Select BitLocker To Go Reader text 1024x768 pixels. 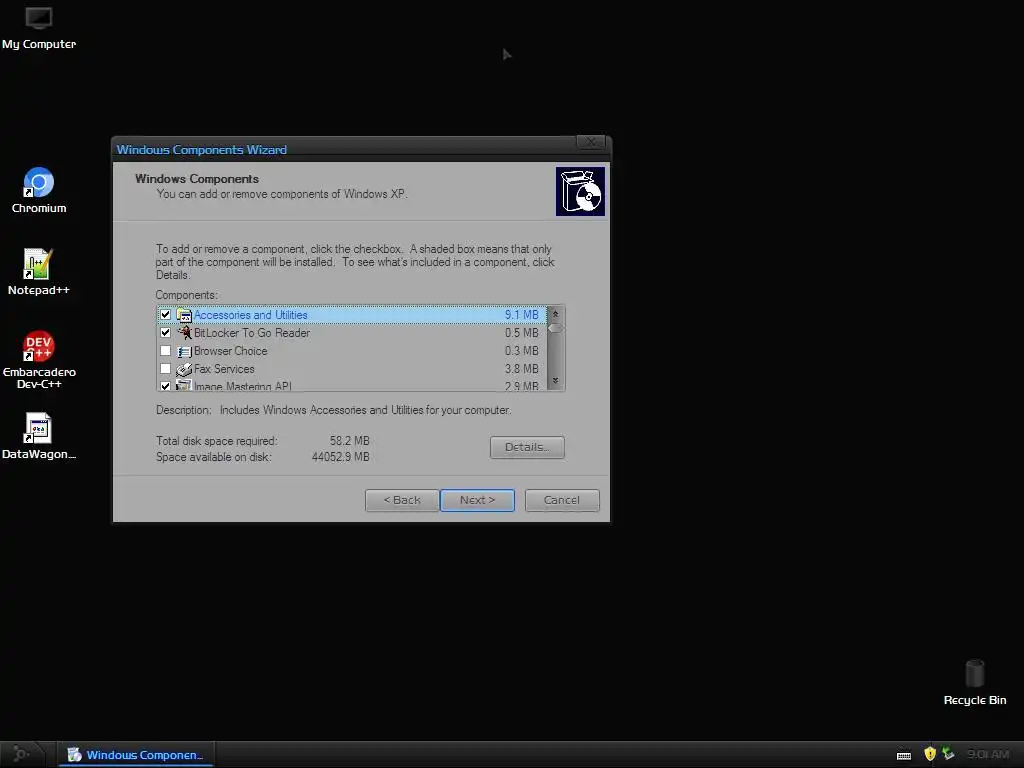point(252,333)
